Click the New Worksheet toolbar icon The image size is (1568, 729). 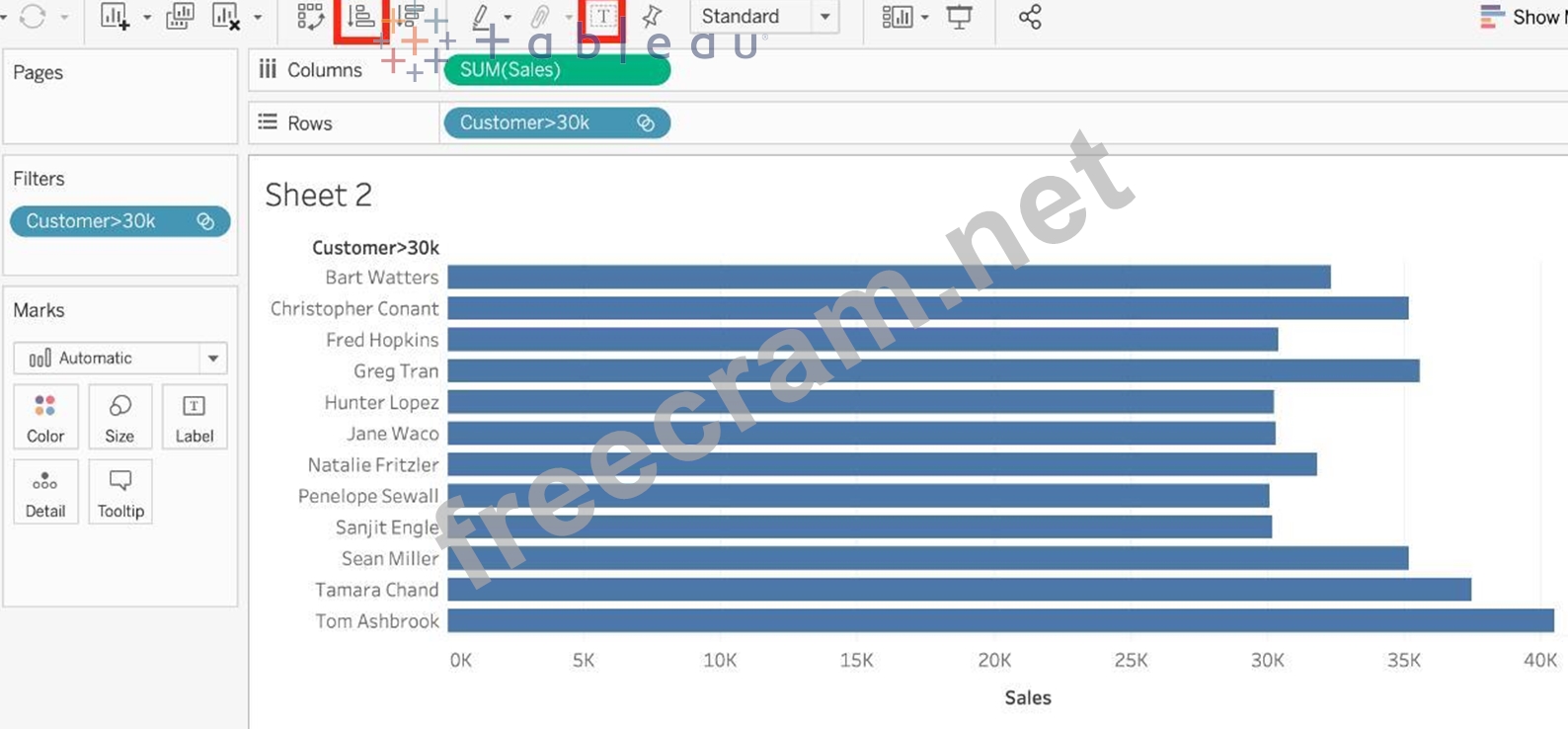pyautogui.click(x=115, y=17)
